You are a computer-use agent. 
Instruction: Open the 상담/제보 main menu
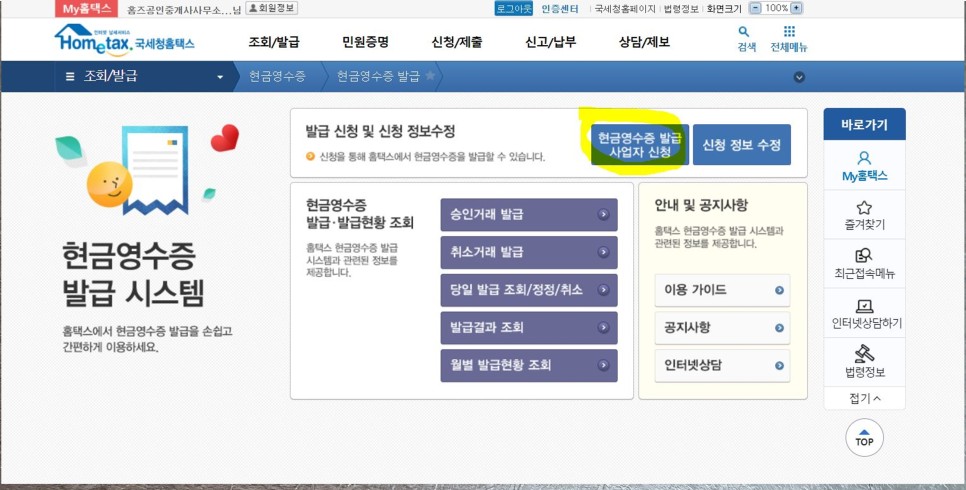(644, 42)
